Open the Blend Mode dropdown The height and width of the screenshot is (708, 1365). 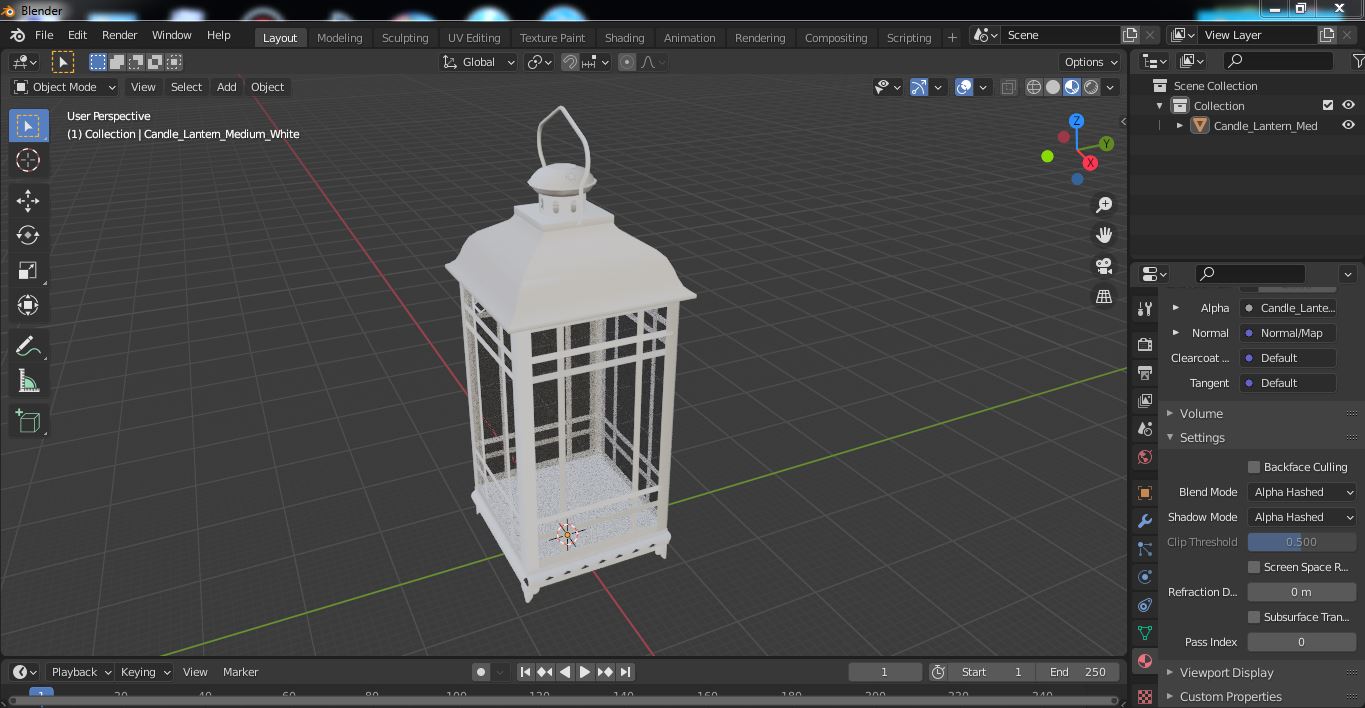1302,492
